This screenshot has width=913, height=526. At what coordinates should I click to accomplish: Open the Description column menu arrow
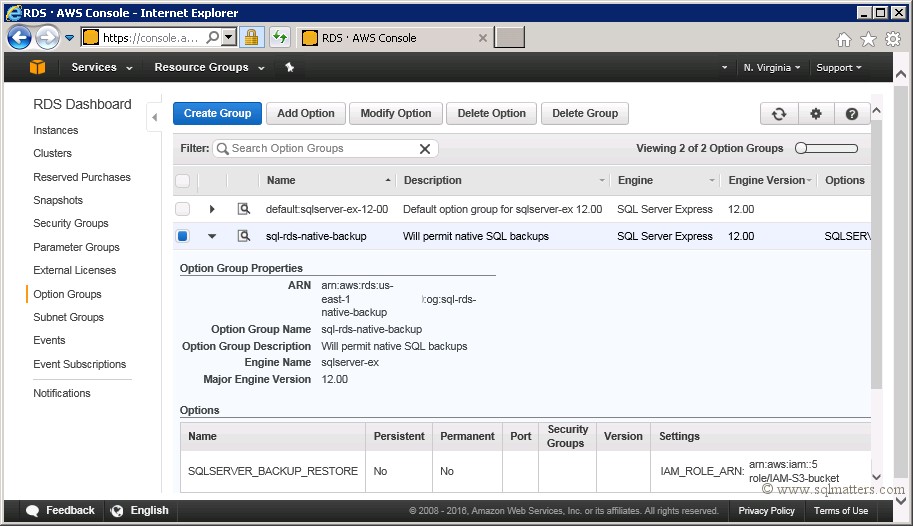602,181
